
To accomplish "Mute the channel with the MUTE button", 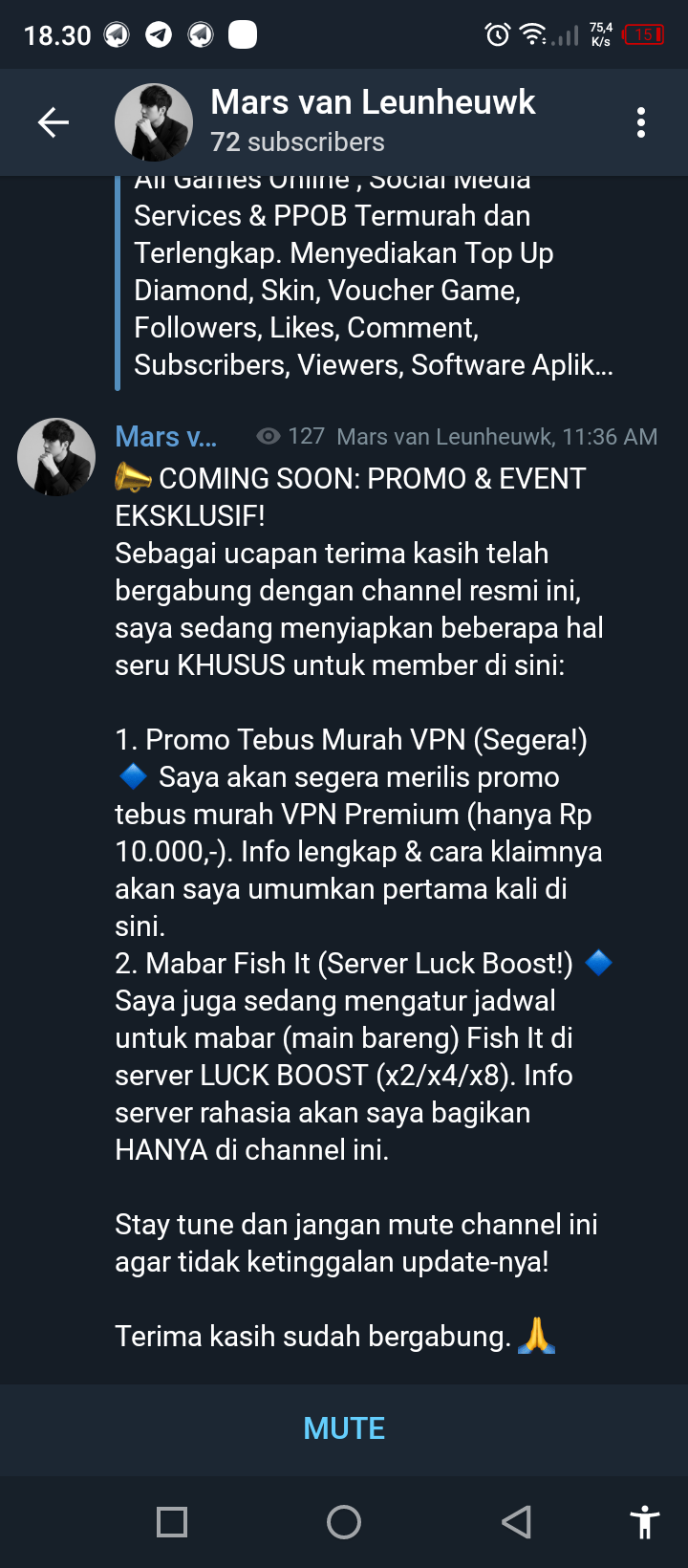I will click(344, 1428).
